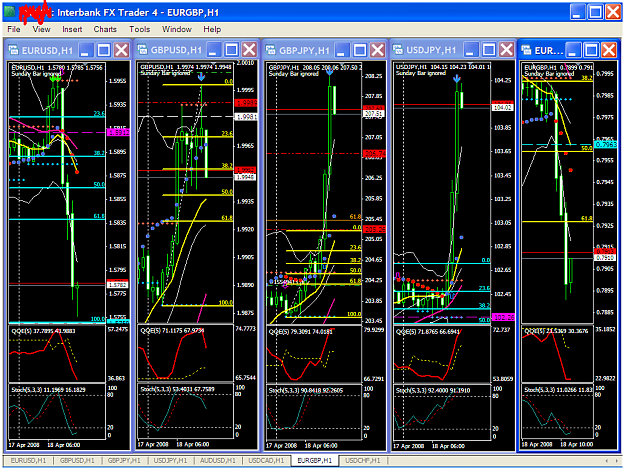This screenshot has width=625, height=470.
Task: Minimize the GBPJPY,H1 chart window
Action: pyautogui.click(x=342, y=50)
